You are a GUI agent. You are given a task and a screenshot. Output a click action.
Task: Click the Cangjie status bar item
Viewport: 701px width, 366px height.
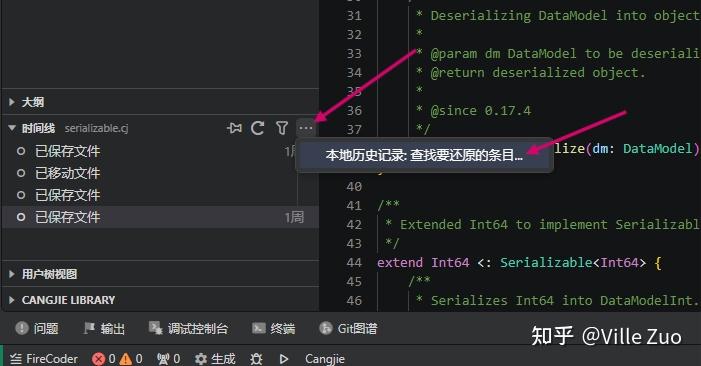(325, 358)
